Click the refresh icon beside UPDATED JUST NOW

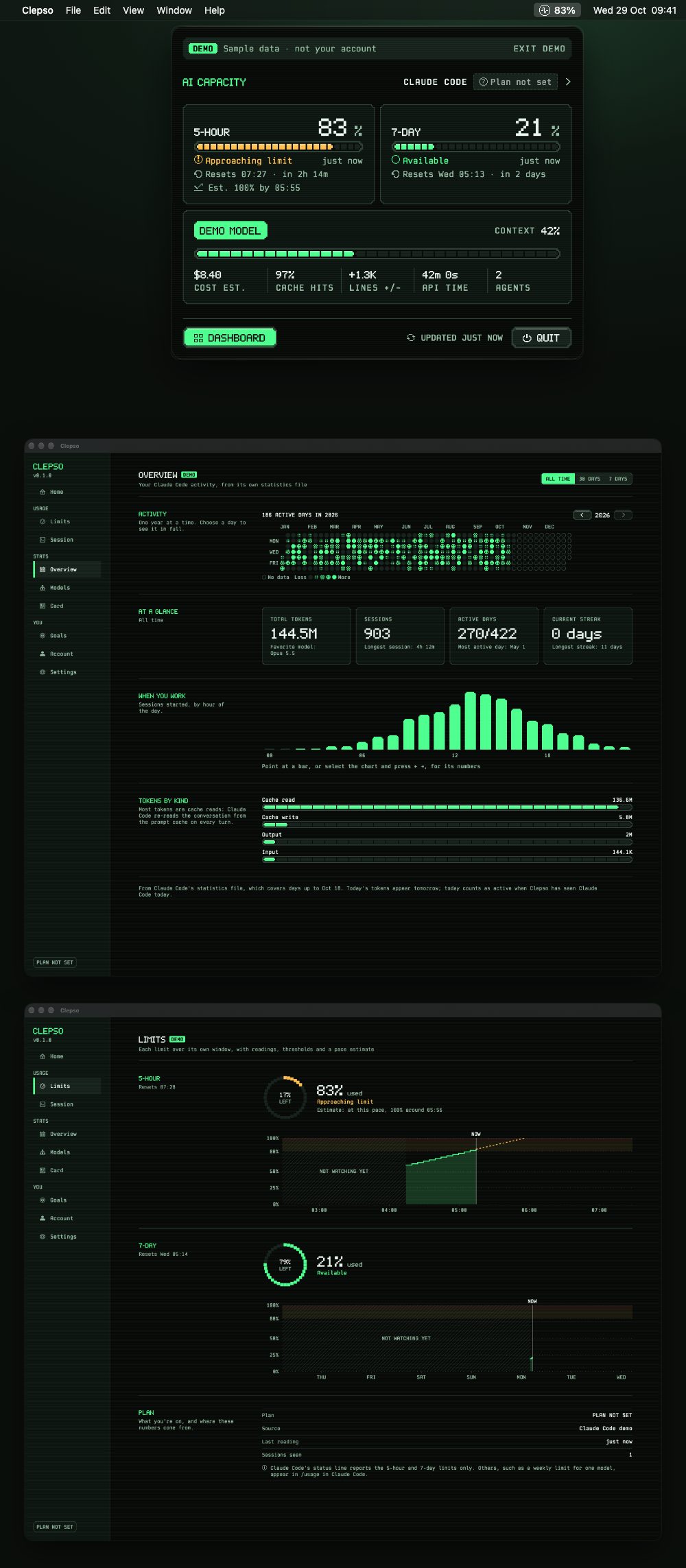(x=411, y=337)
